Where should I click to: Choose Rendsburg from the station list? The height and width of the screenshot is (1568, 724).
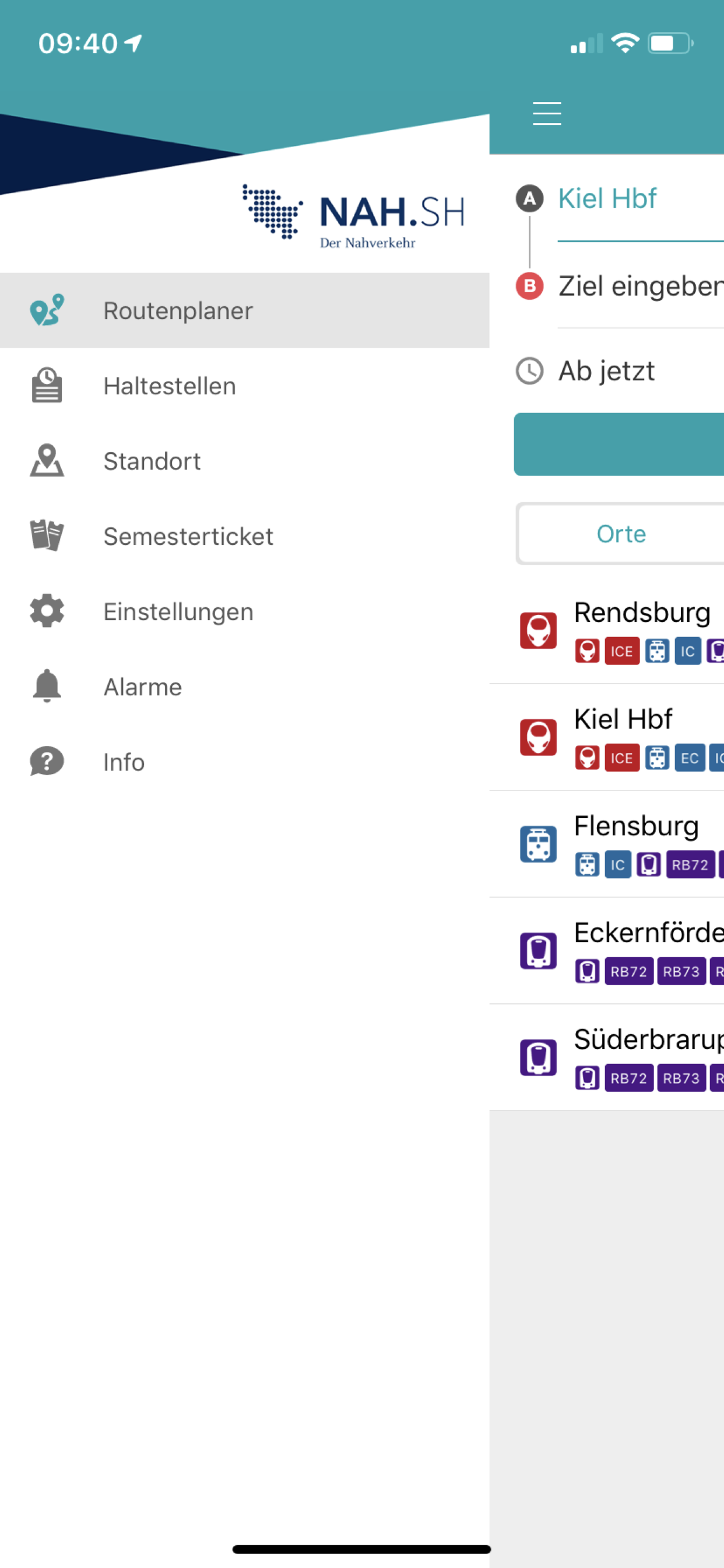click(607, 631)
